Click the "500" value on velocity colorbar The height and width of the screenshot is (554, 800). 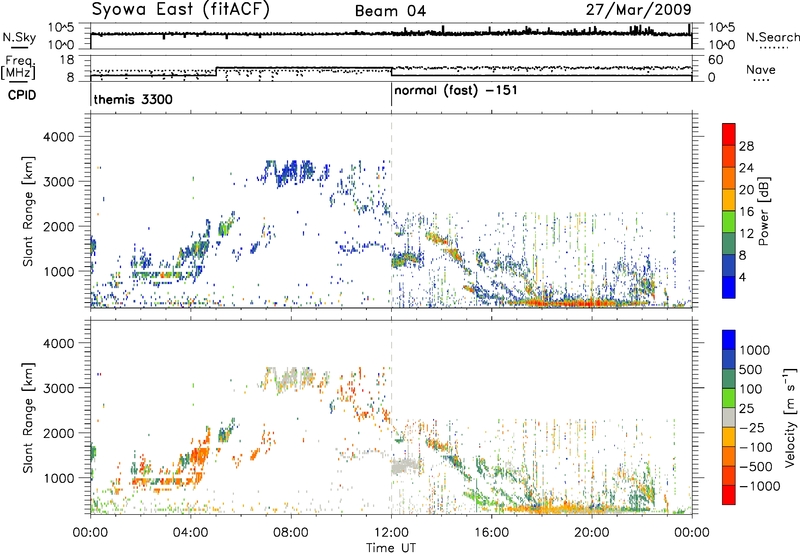point(751,369)
